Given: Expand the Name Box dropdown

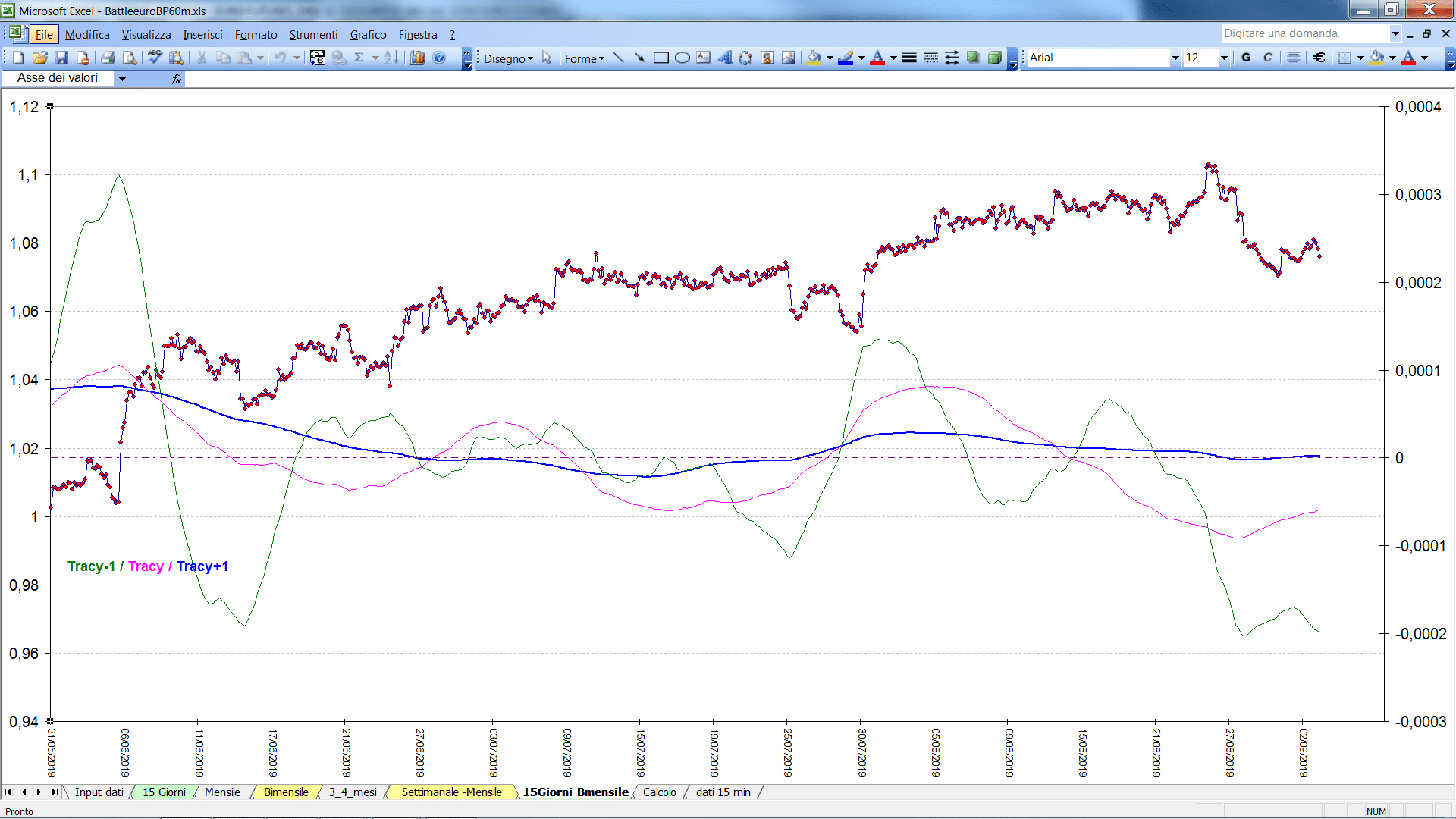Looking at the screenshot, I should tap(122, 78).
